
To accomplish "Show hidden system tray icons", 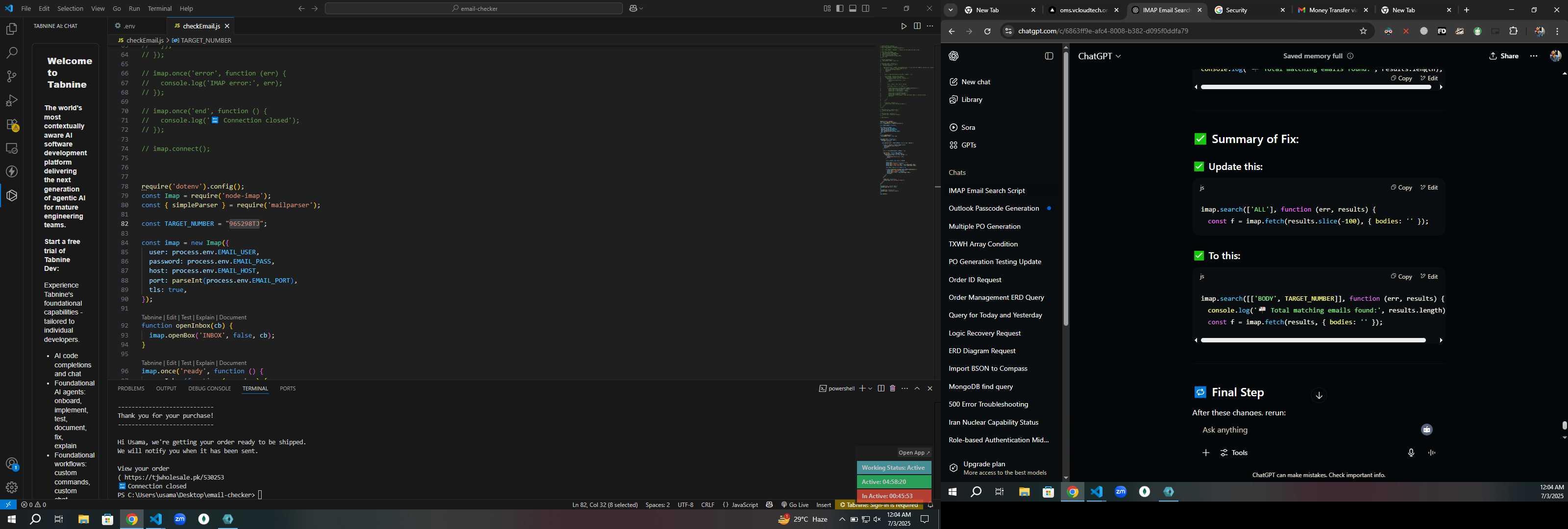I will (842, 519).
